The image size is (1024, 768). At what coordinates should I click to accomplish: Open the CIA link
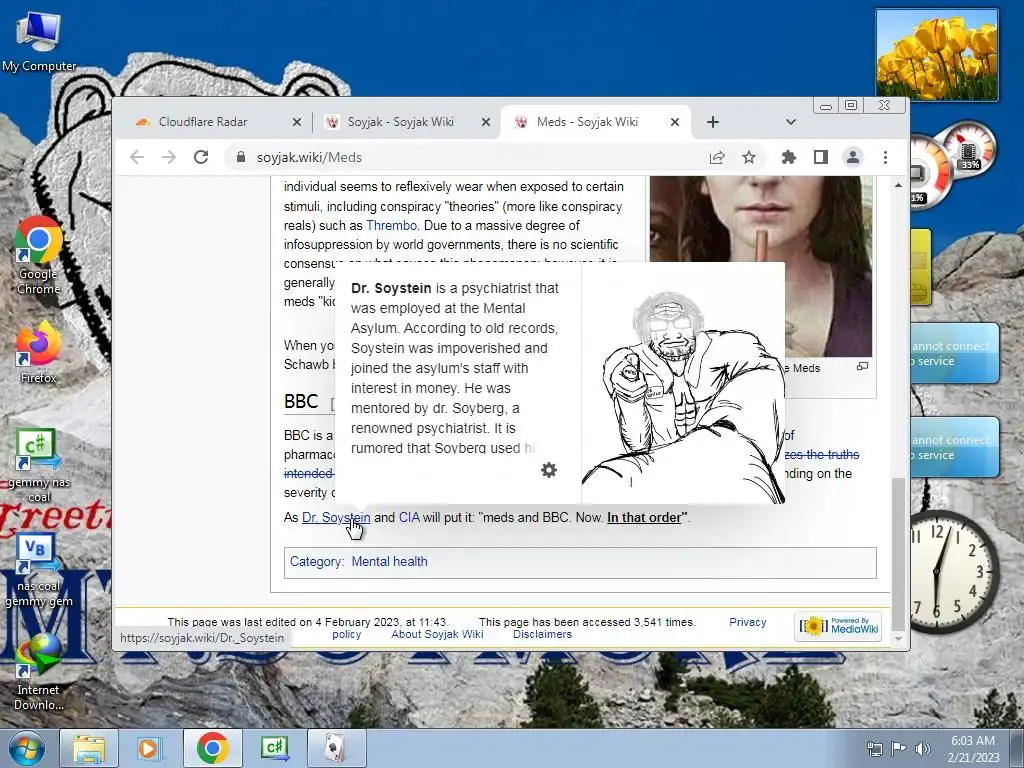[x=409, y=518]
